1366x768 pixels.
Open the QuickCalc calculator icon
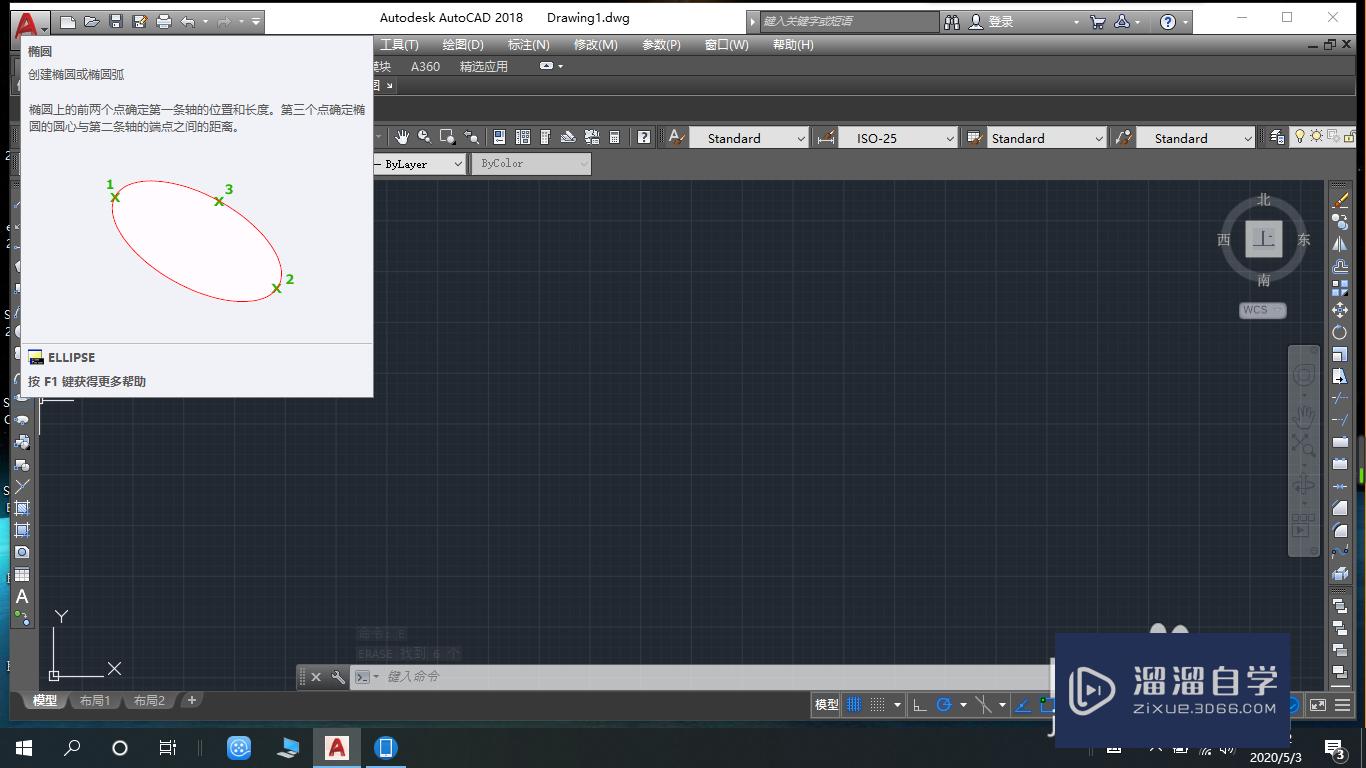click(615, 137)
